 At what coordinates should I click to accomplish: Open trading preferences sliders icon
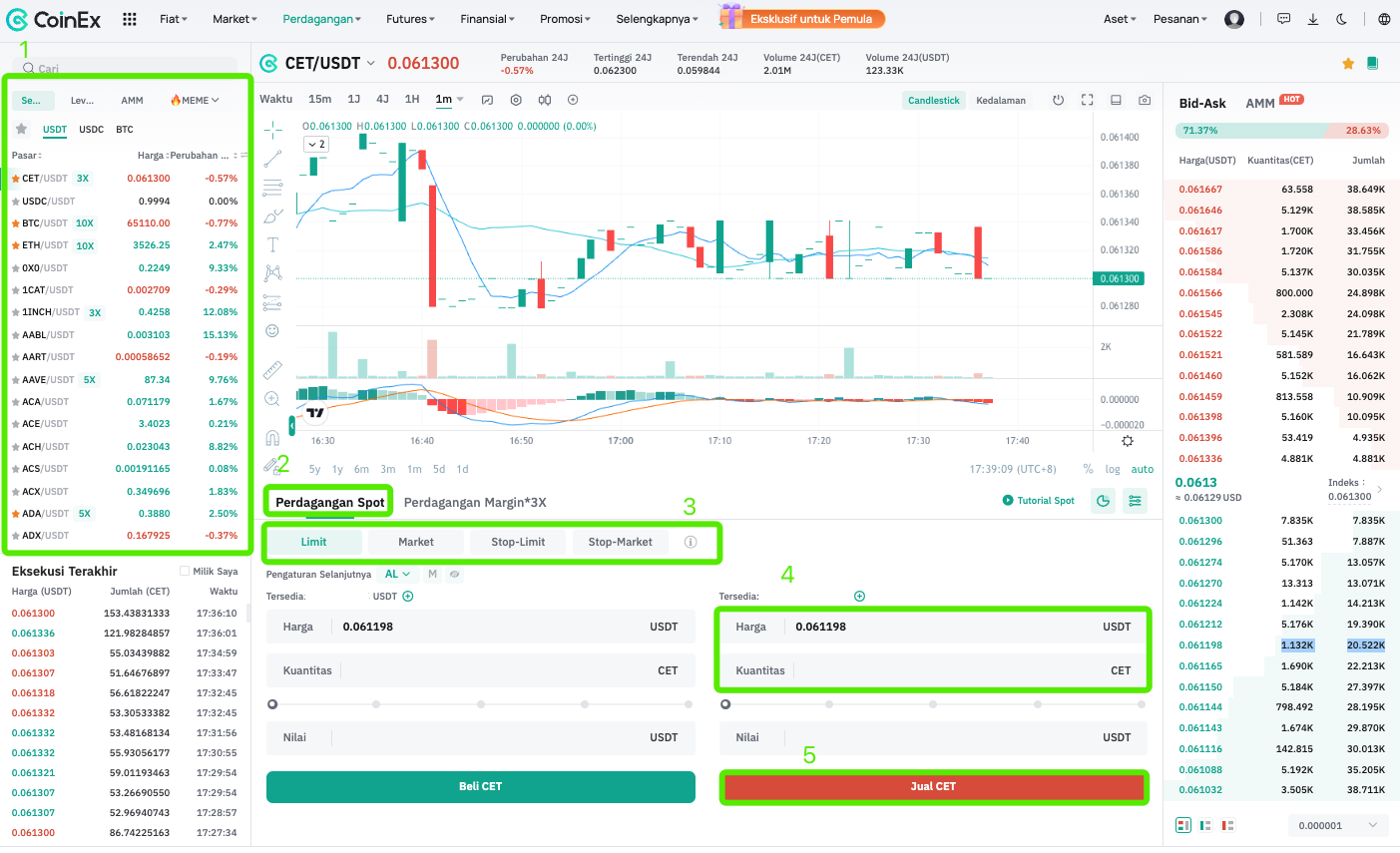click(x=1135, y=501)
